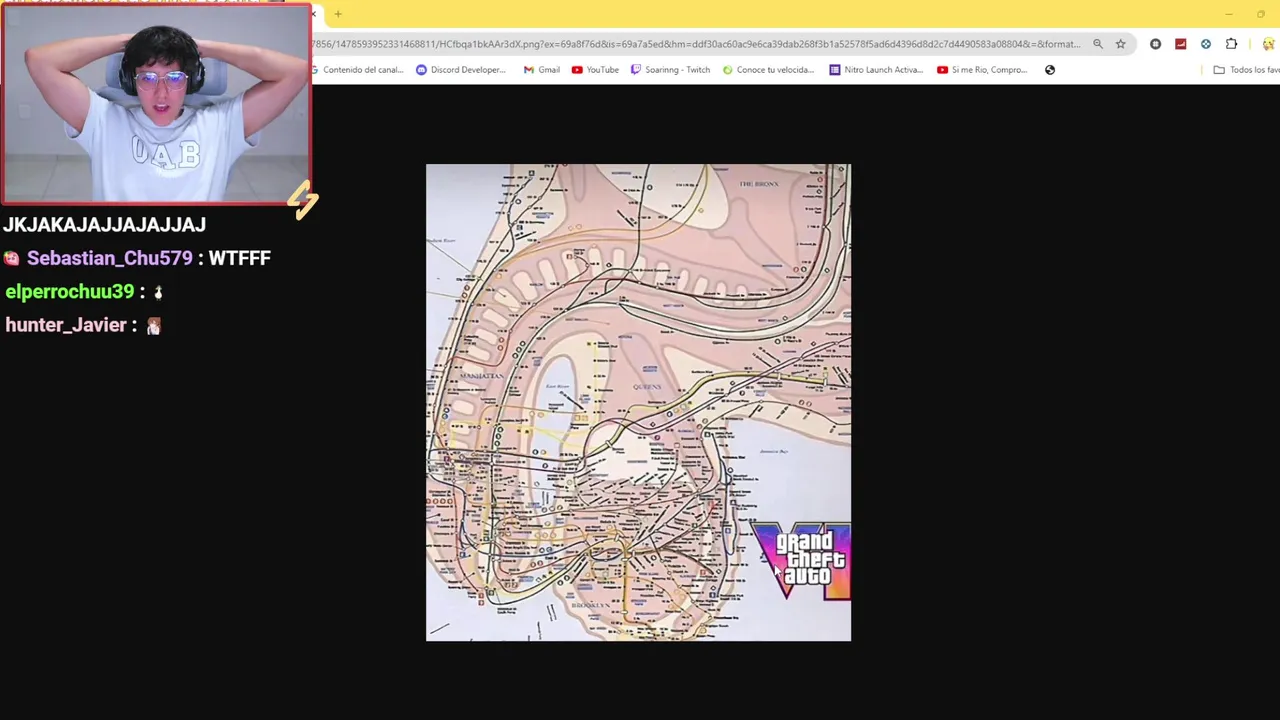Click chat username hunter_Javier
Screen dimensions: 1280x720
click(x=66, y=325)
